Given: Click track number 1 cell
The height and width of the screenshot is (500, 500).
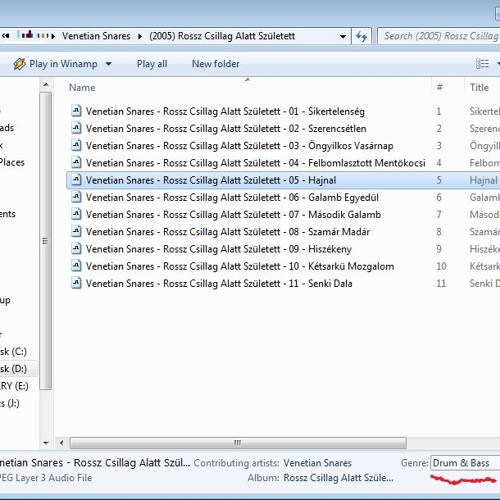Looking at the screenshot, I should click(439, 111).
